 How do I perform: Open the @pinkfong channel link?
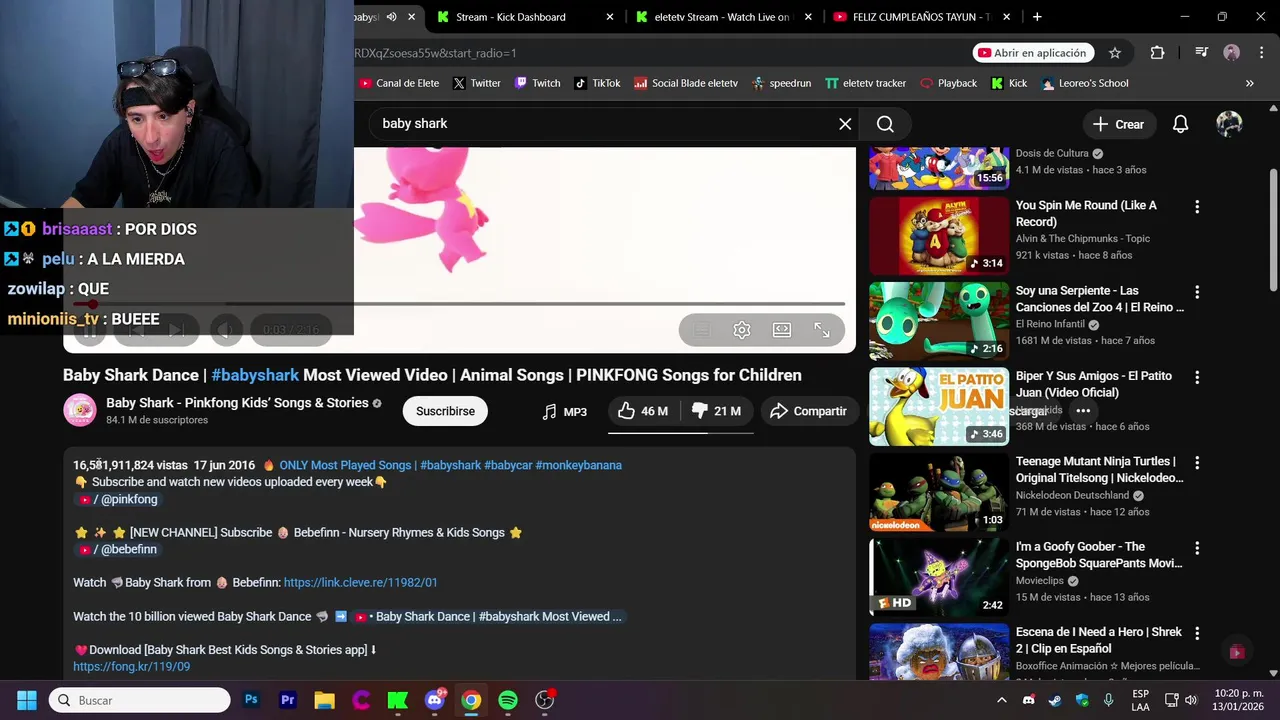pyautogui.click(x=118, y=499)
